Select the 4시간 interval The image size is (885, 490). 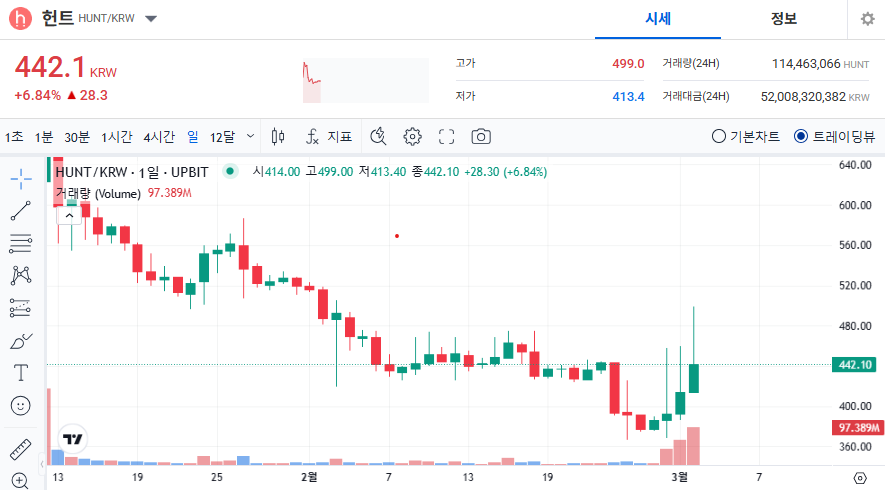tap(159, 137)
